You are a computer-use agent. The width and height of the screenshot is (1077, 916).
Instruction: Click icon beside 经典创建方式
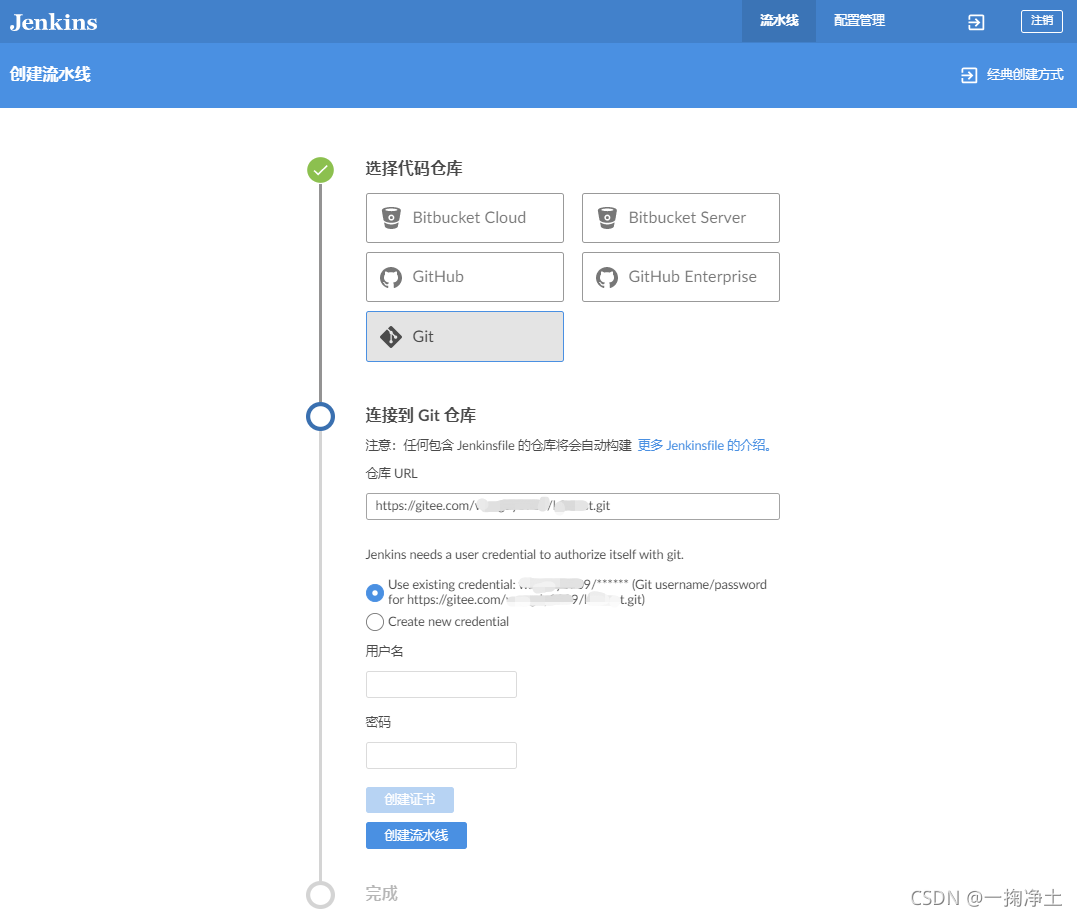968,75
